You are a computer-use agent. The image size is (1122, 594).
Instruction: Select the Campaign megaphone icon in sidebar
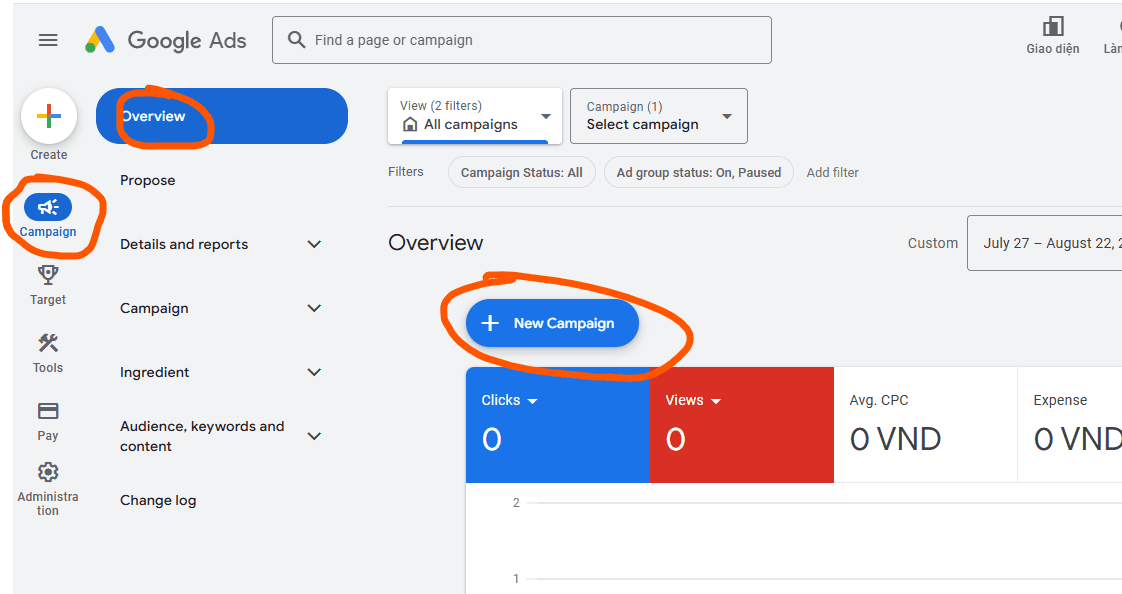point(48,205)
